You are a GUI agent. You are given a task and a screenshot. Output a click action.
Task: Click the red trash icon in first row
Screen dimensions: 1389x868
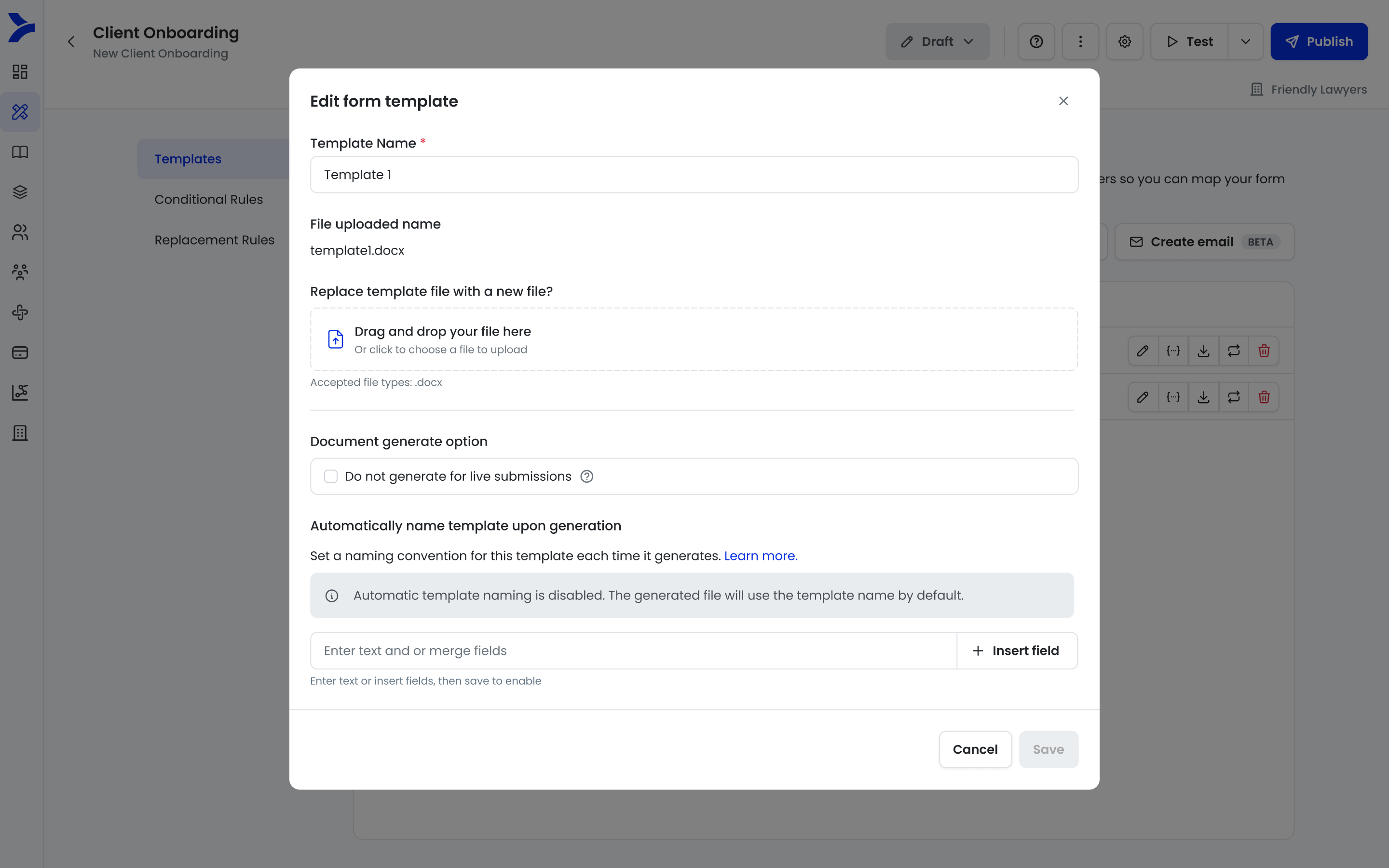click(1264, 351)
